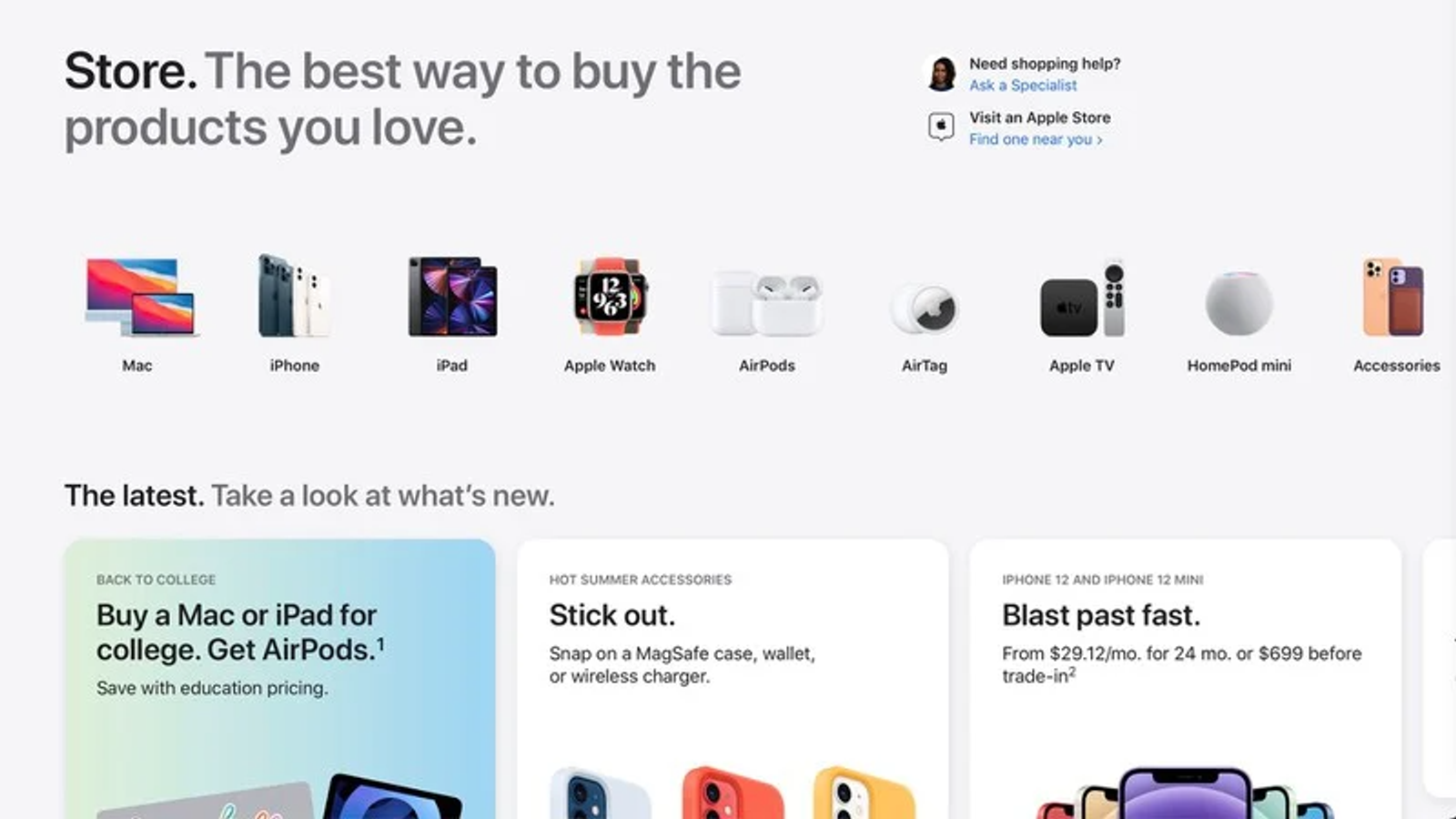The height and width of the screenshot is (819, 1456).
Task: Open the Find one near you link
Action: pos(1036,139)
